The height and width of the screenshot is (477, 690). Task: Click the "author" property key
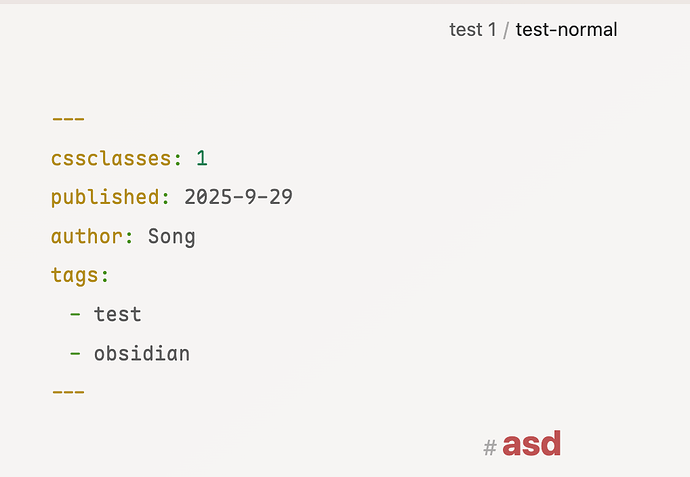point(87,237)
